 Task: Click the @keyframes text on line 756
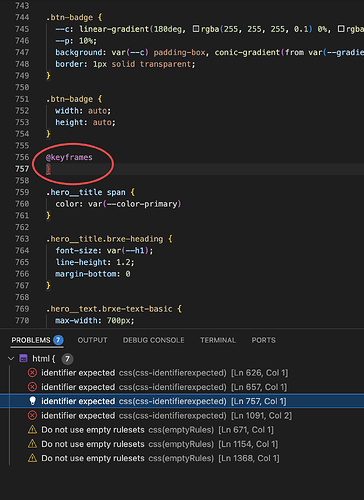coord(69,157)
